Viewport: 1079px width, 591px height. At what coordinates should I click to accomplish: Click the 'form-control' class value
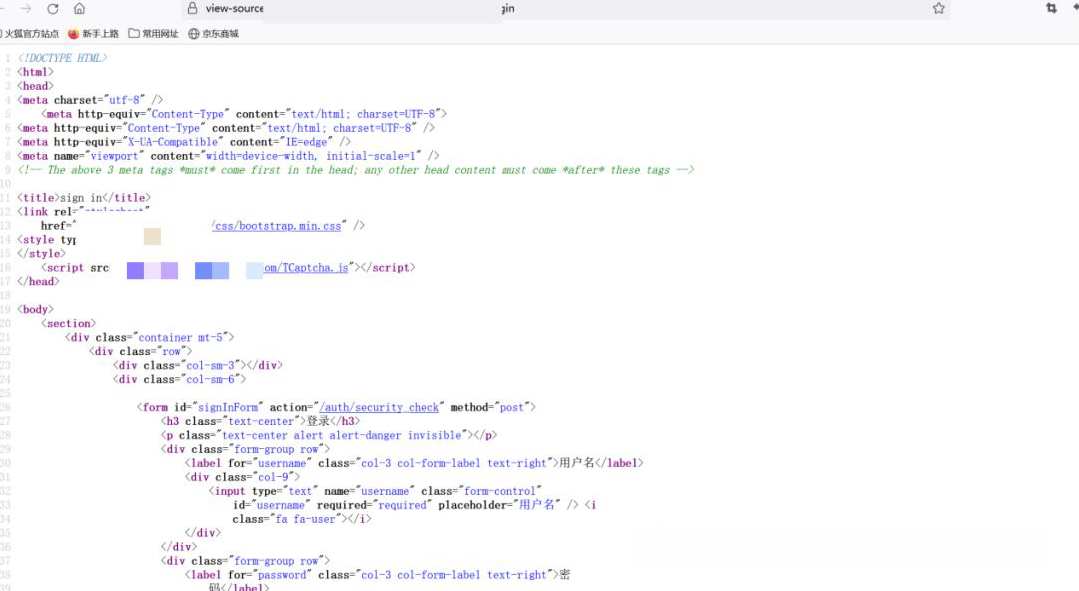point(500,491)
